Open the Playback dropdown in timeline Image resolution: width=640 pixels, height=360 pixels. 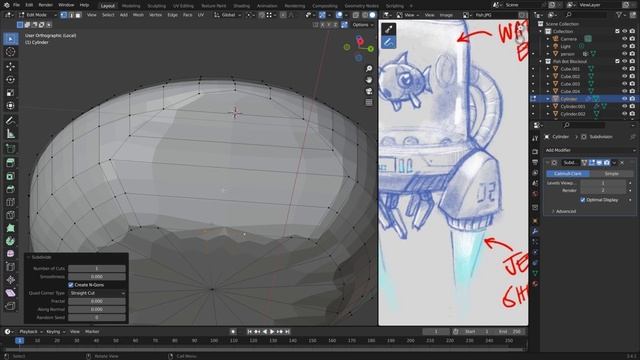[31, 332]
